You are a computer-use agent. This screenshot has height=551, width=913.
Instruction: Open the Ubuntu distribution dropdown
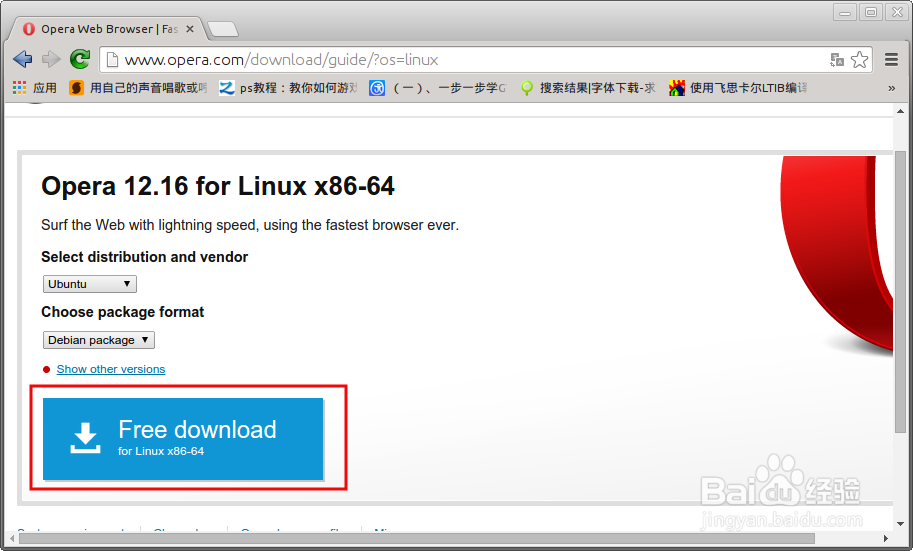90,284
